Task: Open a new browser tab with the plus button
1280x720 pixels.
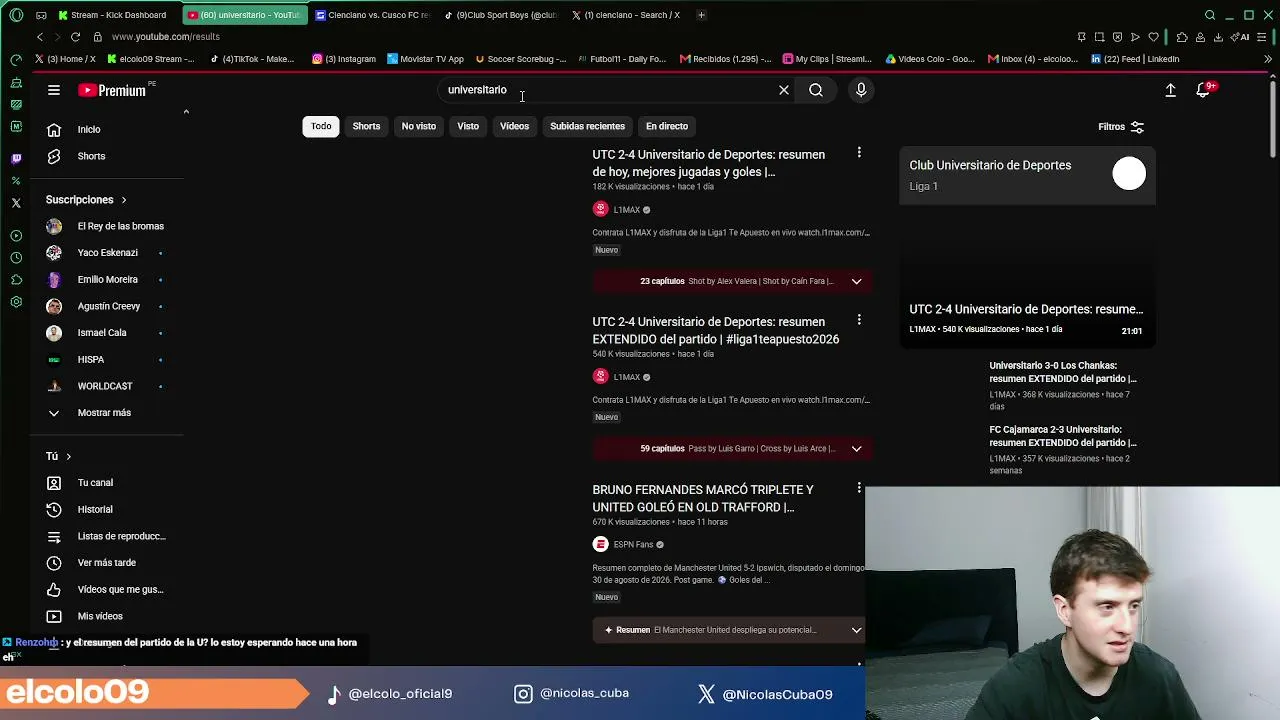Action: (701, 15)
